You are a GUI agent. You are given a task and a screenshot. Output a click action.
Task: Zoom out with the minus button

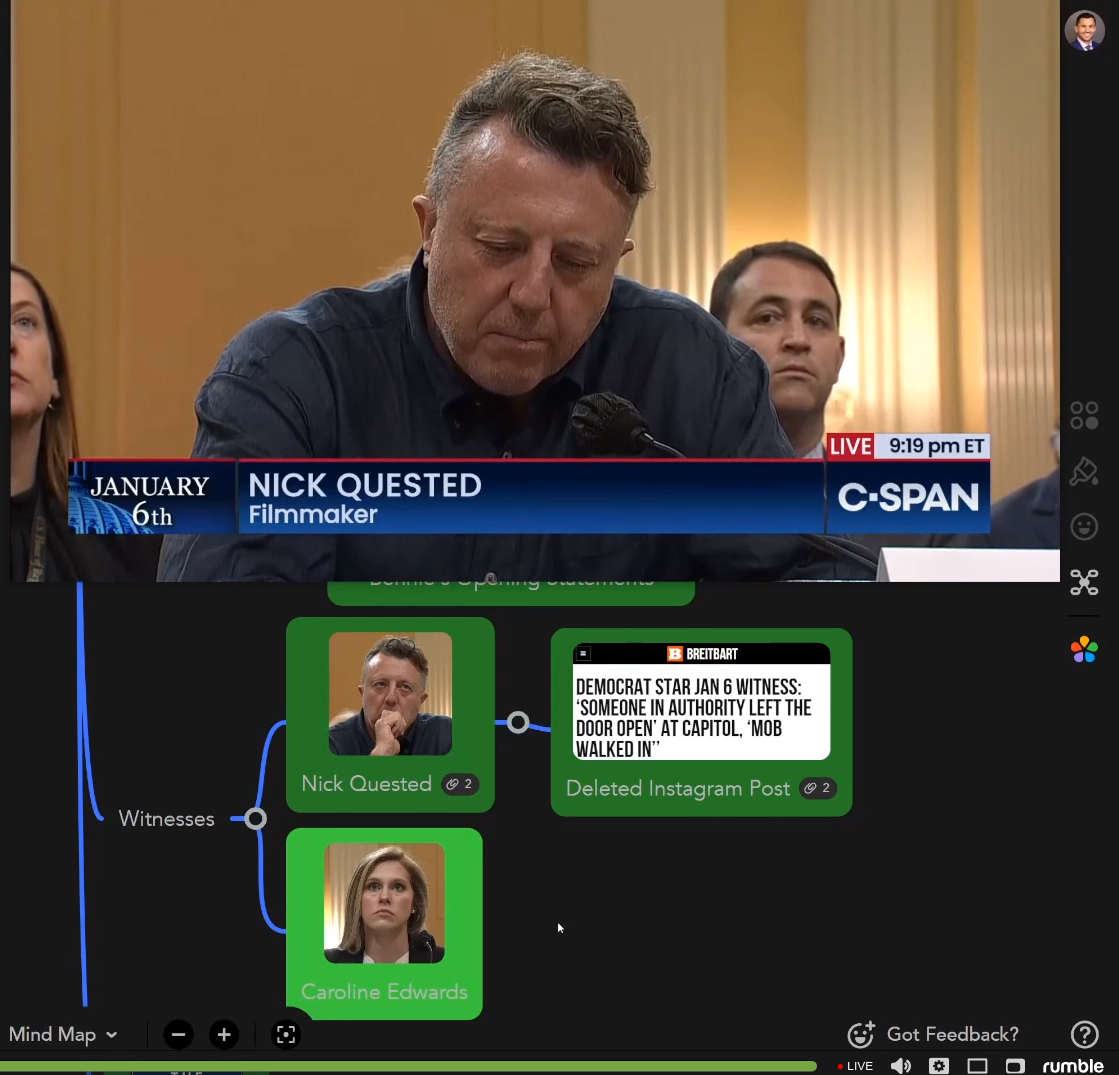tap(178, 1034)
